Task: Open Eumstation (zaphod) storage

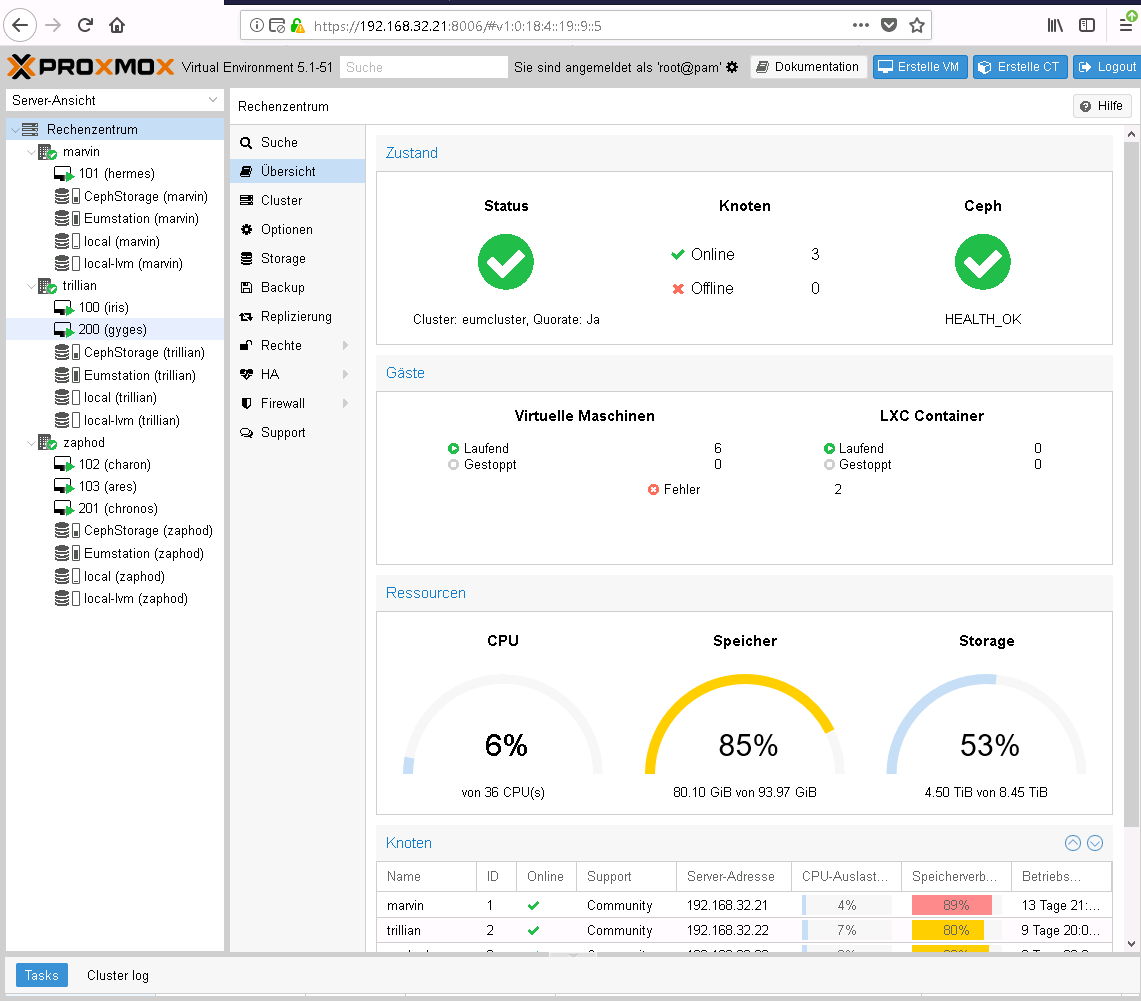Action: click(143, 554)
